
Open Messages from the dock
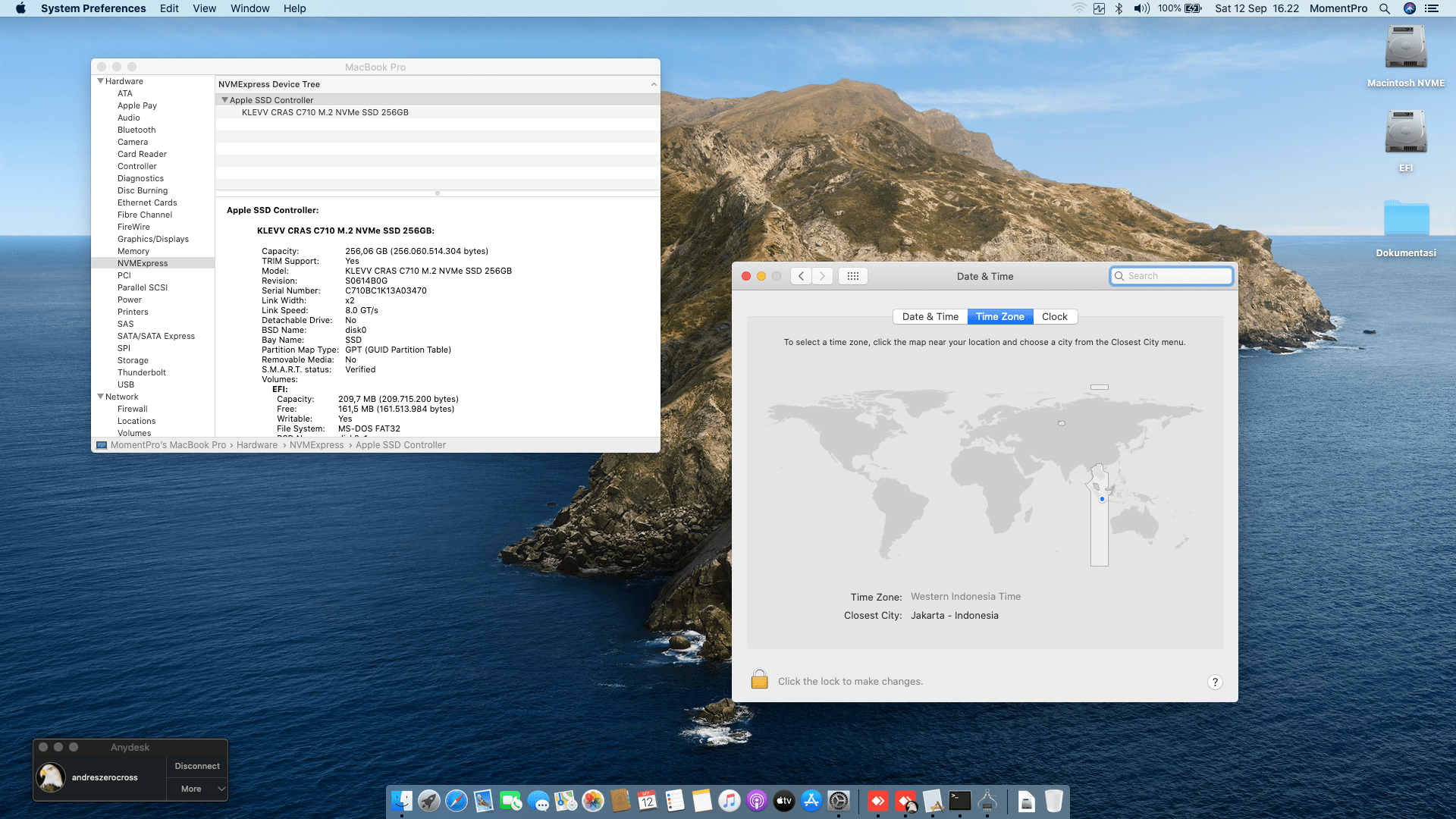(x=538, y=801)
